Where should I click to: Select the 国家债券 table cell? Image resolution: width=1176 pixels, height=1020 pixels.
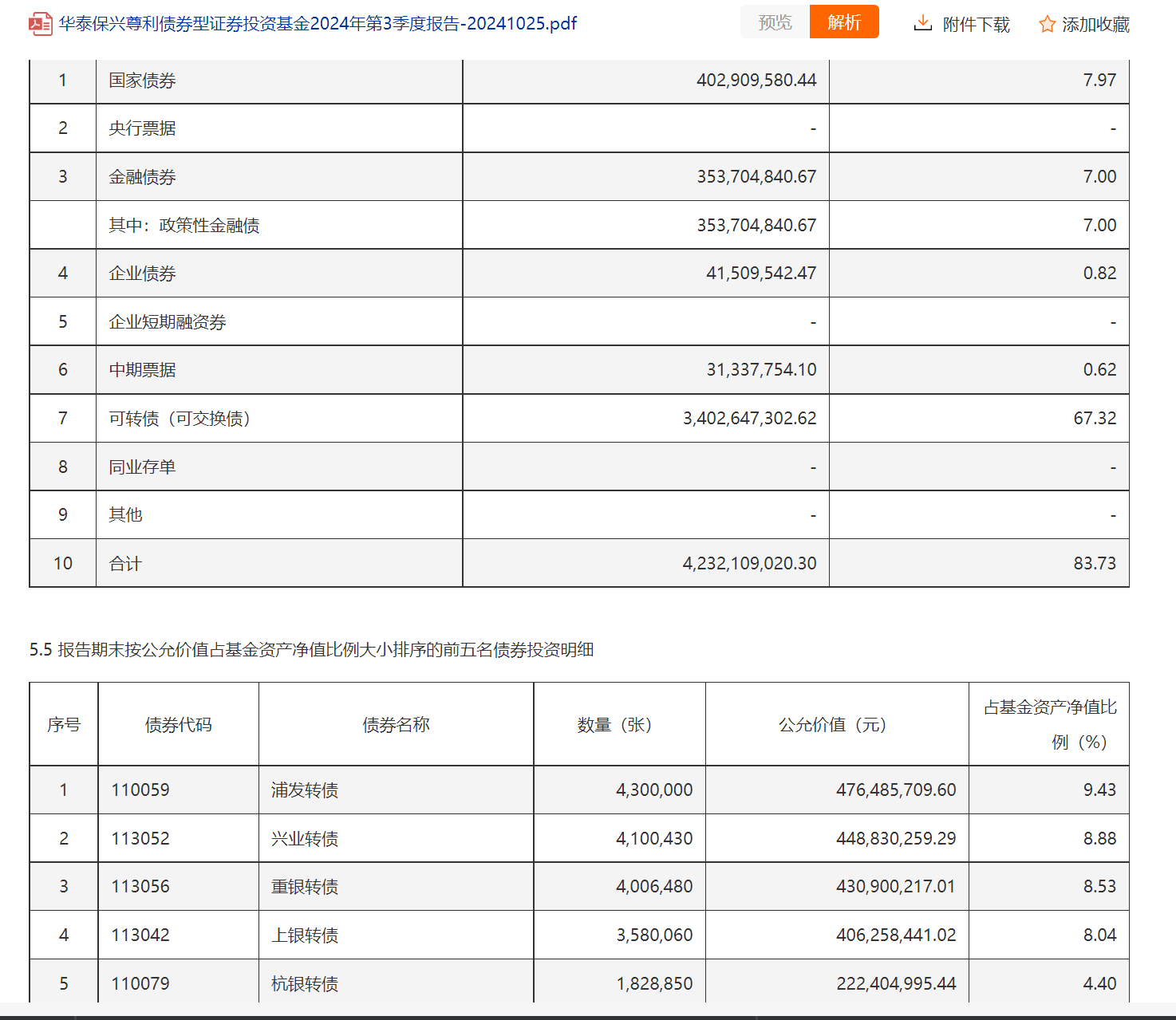[143, 81]
